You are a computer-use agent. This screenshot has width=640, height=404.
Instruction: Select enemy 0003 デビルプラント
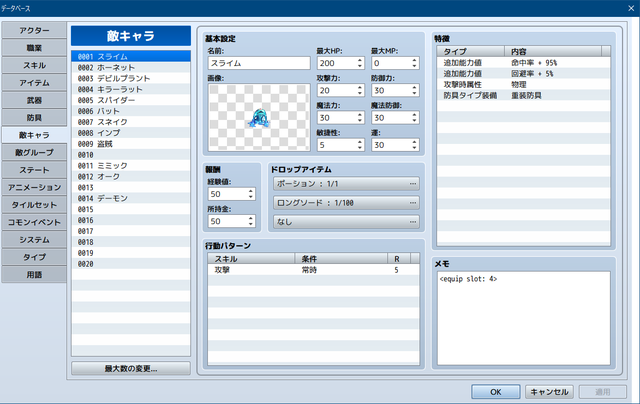click(131, 78)
